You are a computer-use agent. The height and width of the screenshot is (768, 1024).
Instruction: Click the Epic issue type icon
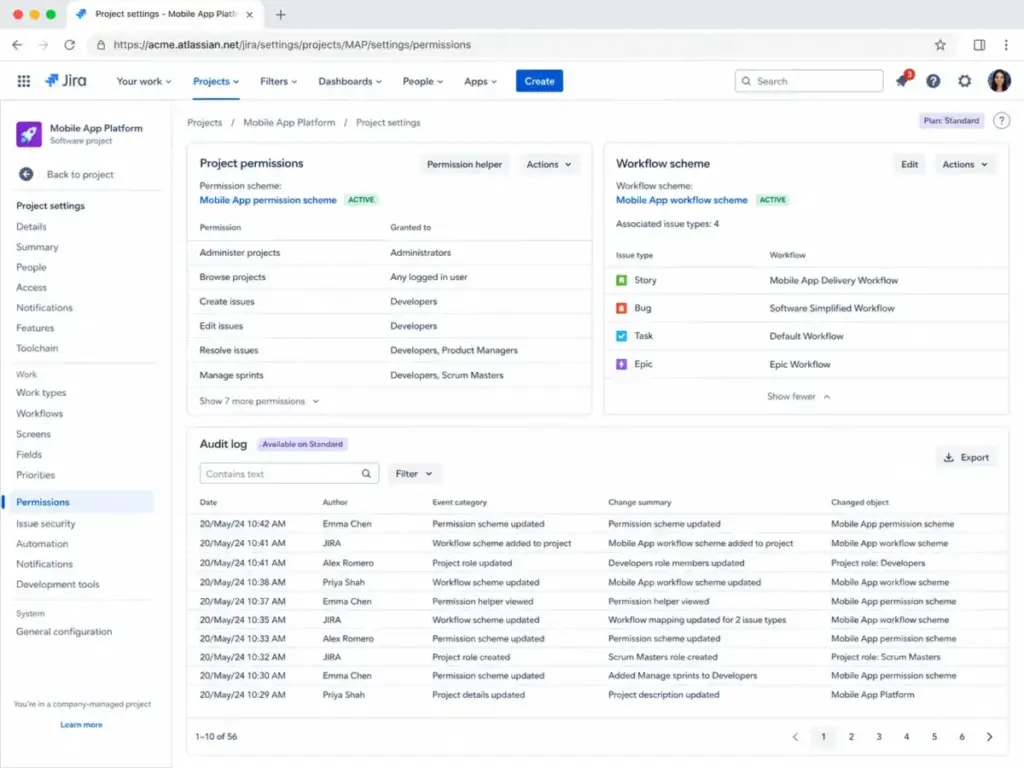(621, 364)
